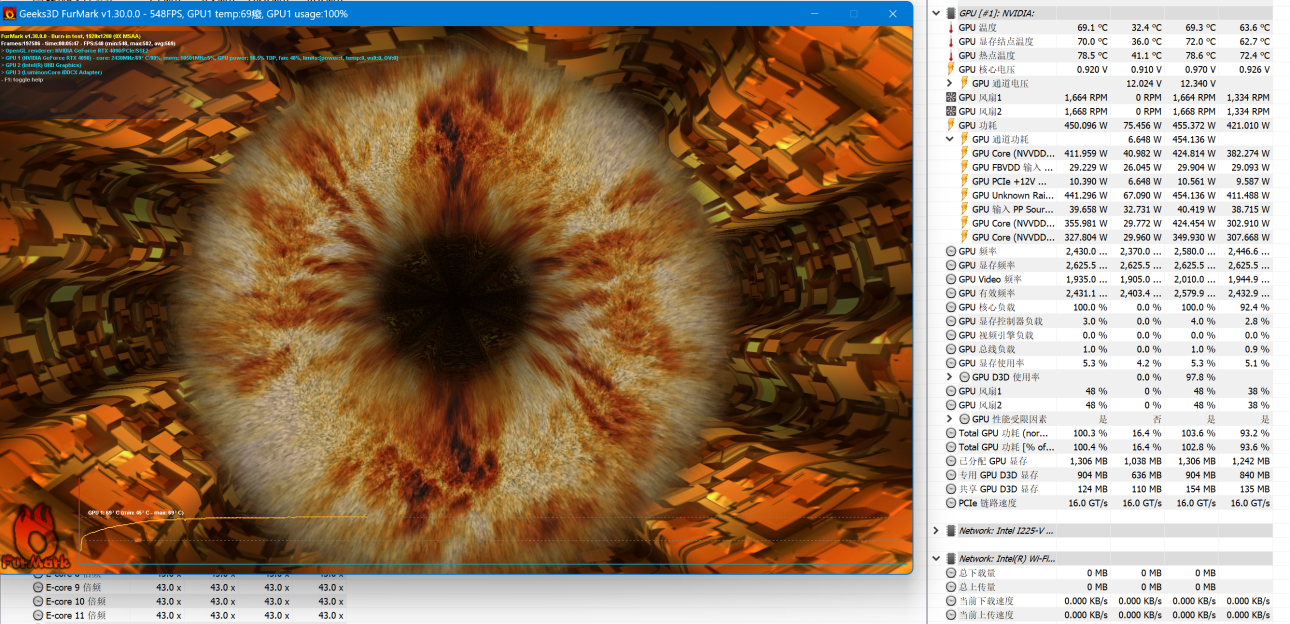1290x624 pixels.
Task: Click the gauge icon beside GPU 显存控制器负载
Action: [951, 322]
